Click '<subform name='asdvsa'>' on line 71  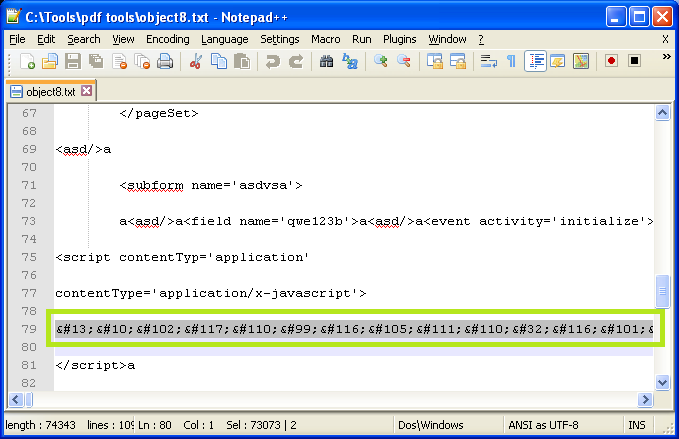click(x=211, y=185)
